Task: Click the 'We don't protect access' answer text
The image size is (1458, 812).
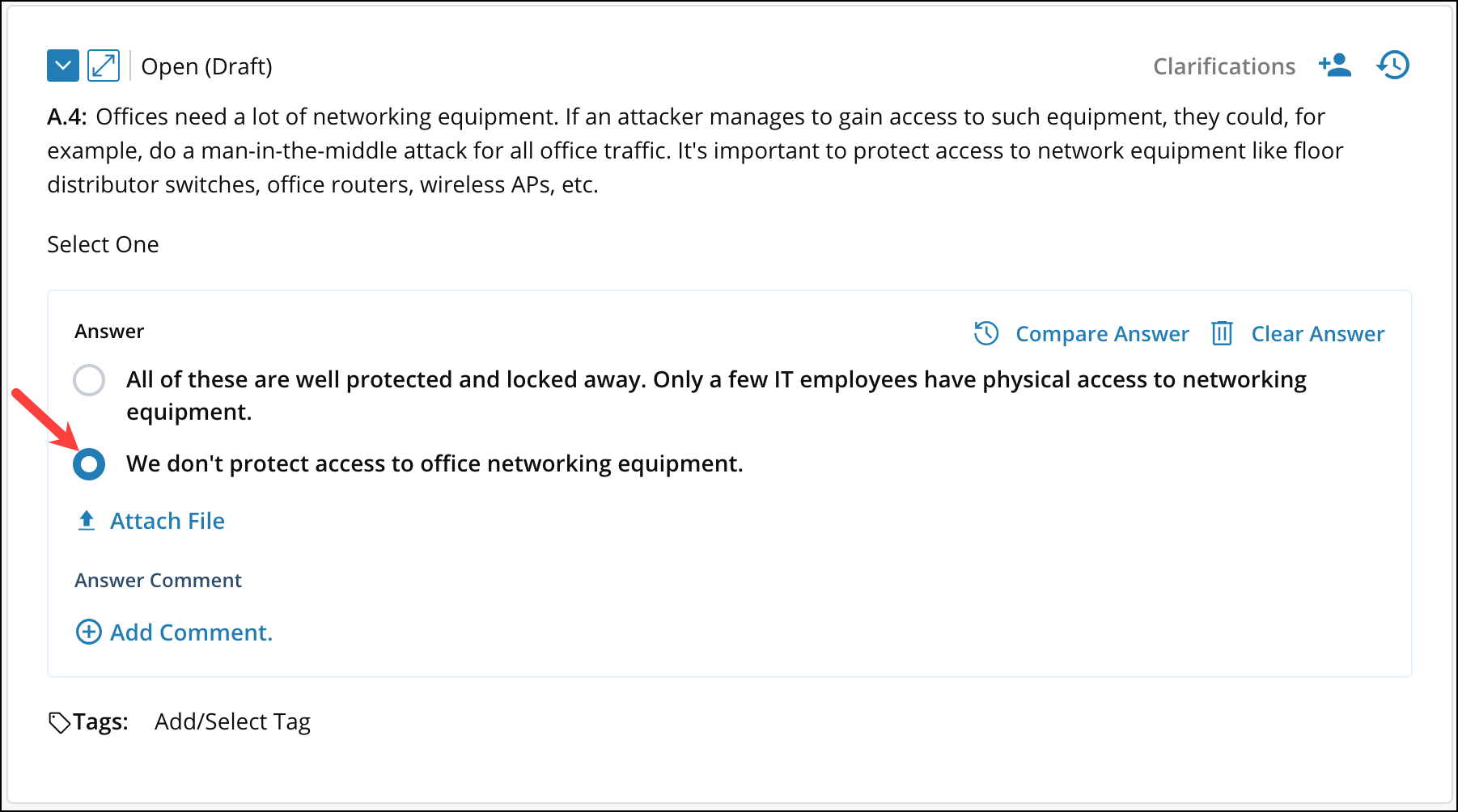Action: pyautogui.click(x=434, y=463)
